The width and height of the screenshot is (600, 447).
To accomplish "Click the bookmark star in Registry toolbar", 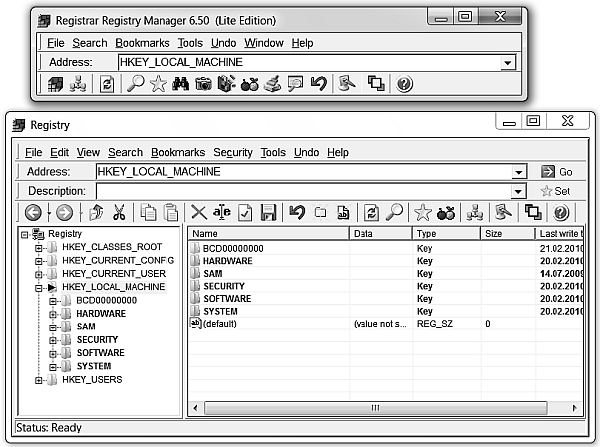I will tap(423, 212).
